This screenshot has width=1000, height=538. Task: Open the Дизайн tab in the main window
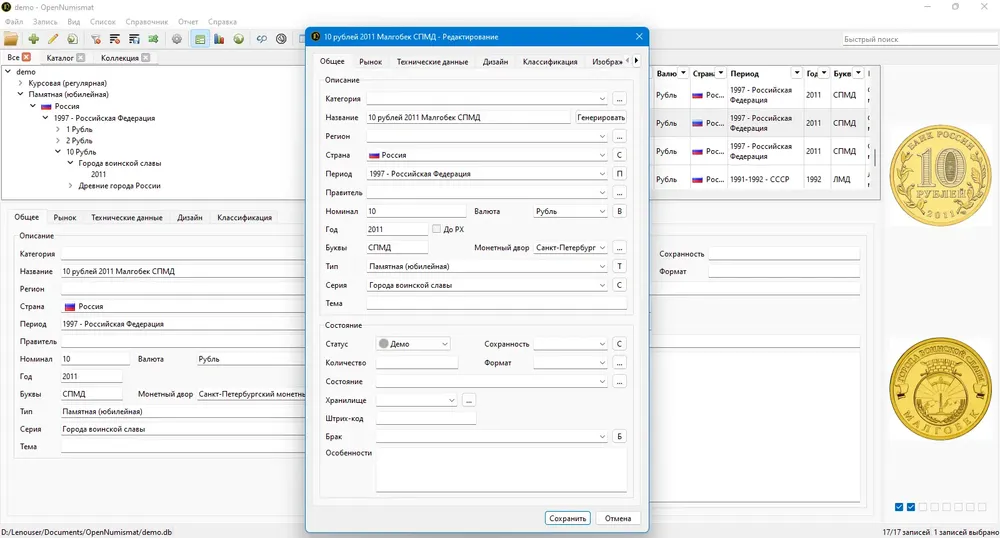click(x=189, y=217)
